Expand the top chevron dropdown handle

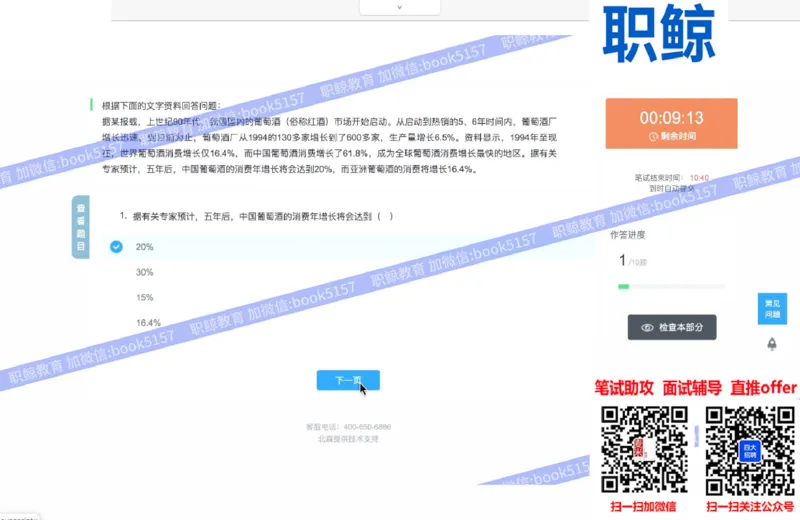click(399, 7)
